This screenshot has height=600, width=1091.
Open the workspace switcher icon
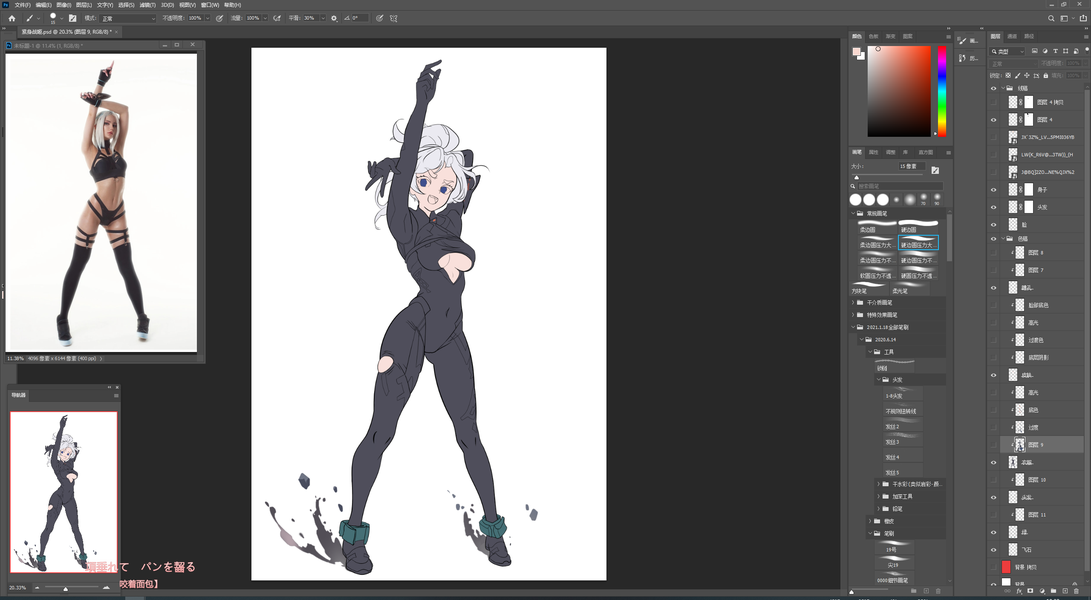click(1065, 18)
